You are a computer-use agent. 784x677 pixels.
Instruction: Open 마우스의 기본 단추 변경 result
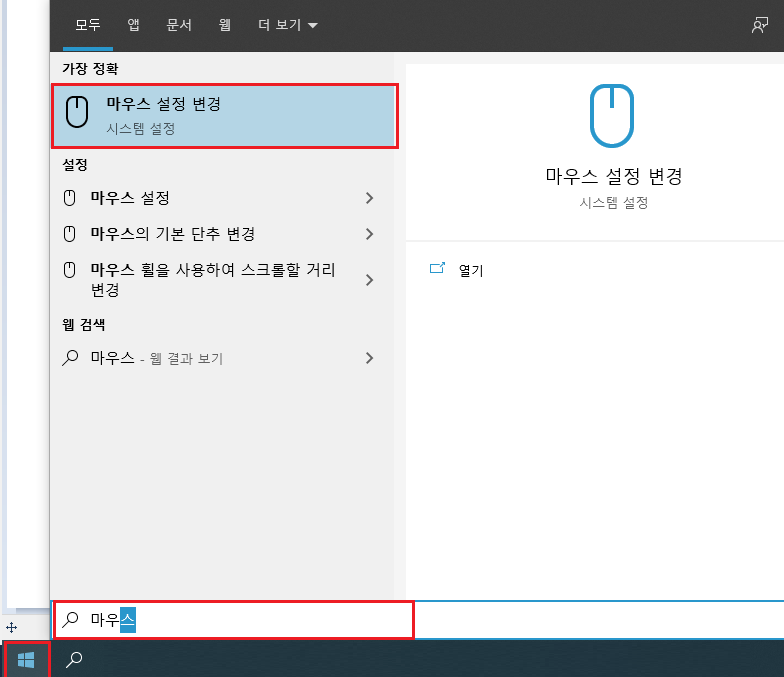tap(222, 234)
